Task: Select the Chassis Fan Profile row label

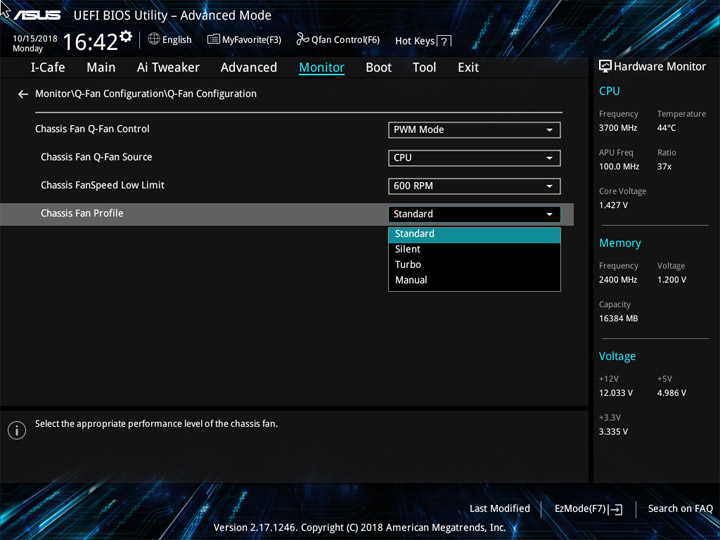Action: pos(82,214)
